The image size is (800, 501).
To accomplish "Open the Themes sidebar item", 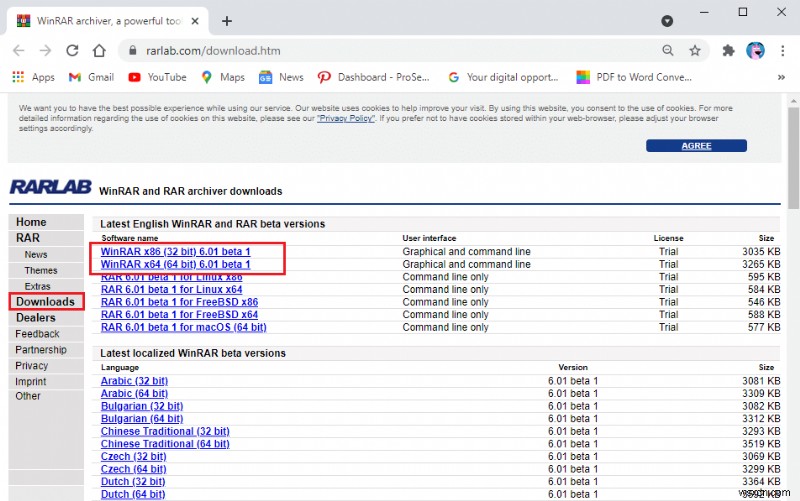I will pyautogui.click(x=41, y=271).
